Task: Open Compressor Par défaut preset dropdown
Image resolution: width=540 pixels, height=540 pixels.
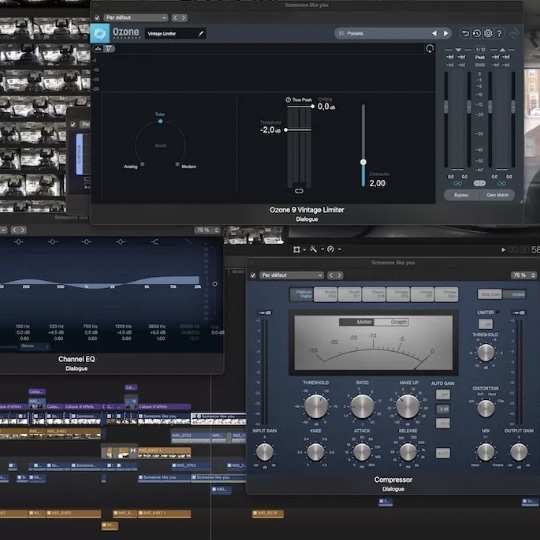Action: click(291, 276)
